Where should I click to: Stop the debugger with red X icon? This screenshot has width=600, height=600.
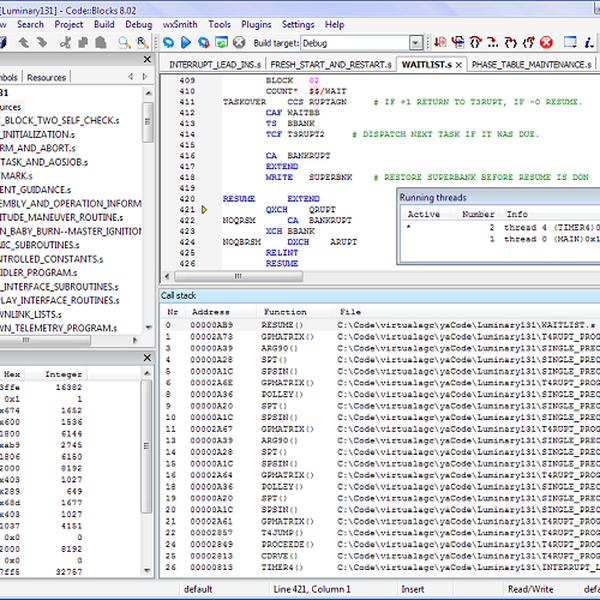pos(547,43)
